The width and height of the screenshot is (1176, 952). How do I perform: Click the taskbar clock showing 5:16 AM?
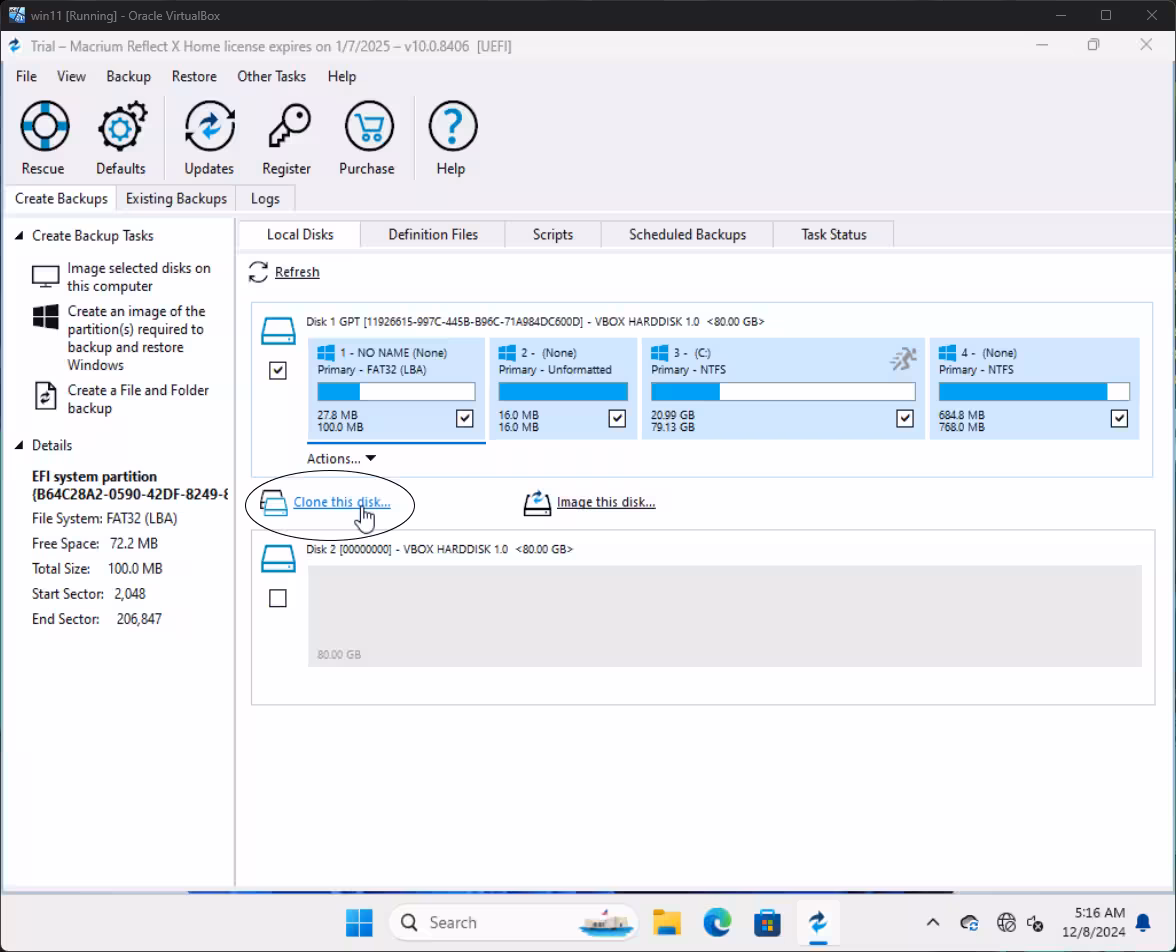click(x=1094, y=923)
